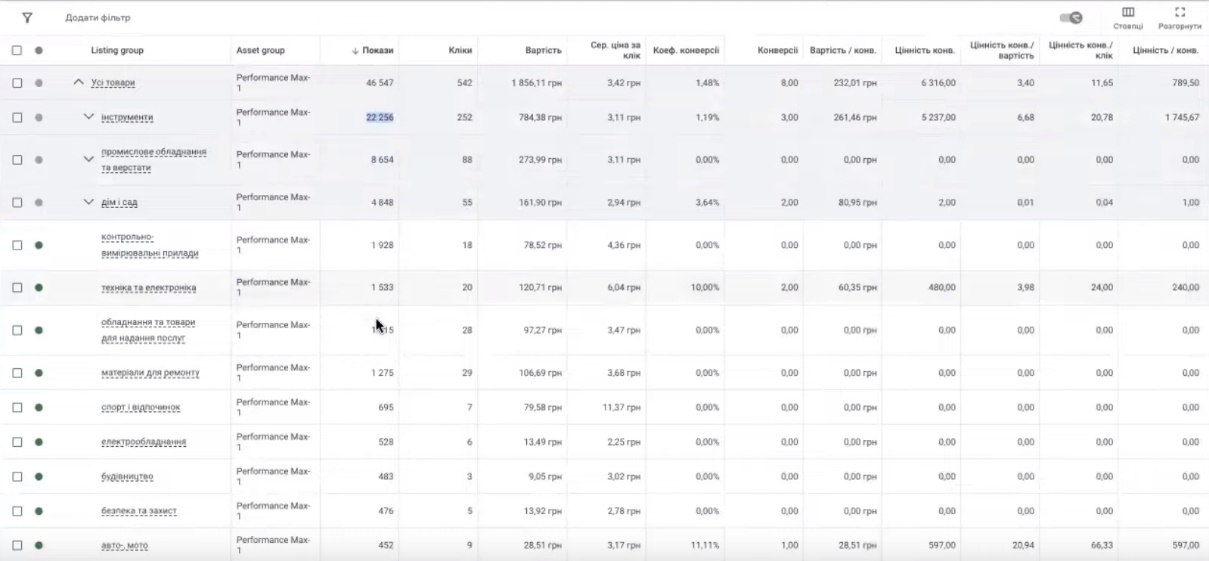
Task: Expand the інструменти listing group
Action: [88, 118]
